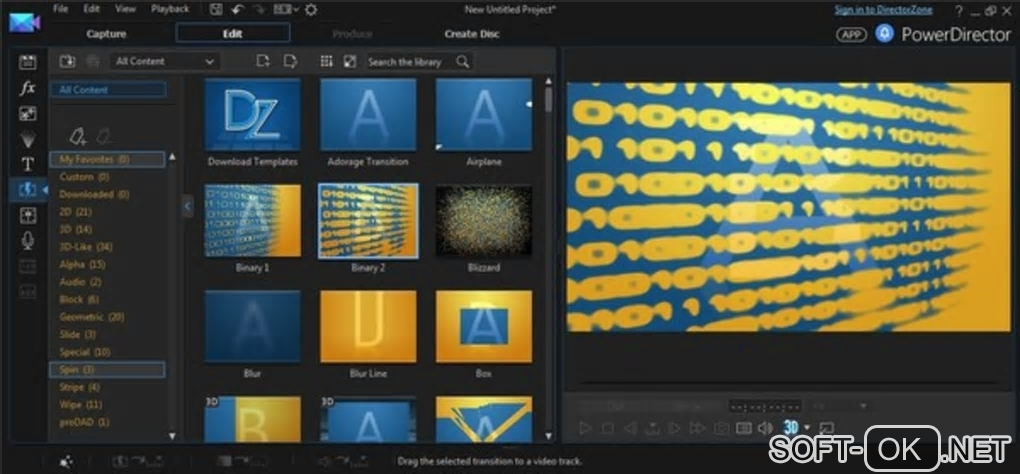
Task: Open the Title Room T icon
Action: [27, 165]
